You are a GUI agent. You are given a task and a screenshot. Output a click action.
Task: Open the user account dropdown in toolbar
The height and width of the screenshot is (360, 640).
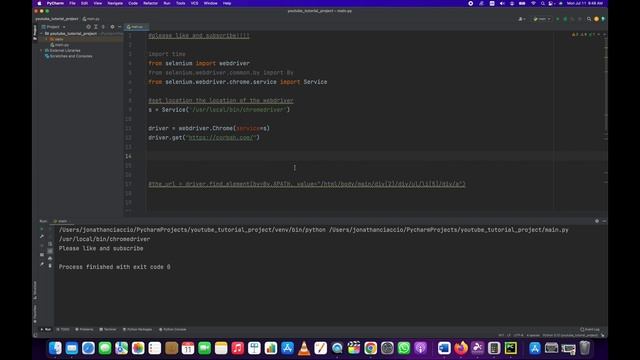click(x=522, y=19)
